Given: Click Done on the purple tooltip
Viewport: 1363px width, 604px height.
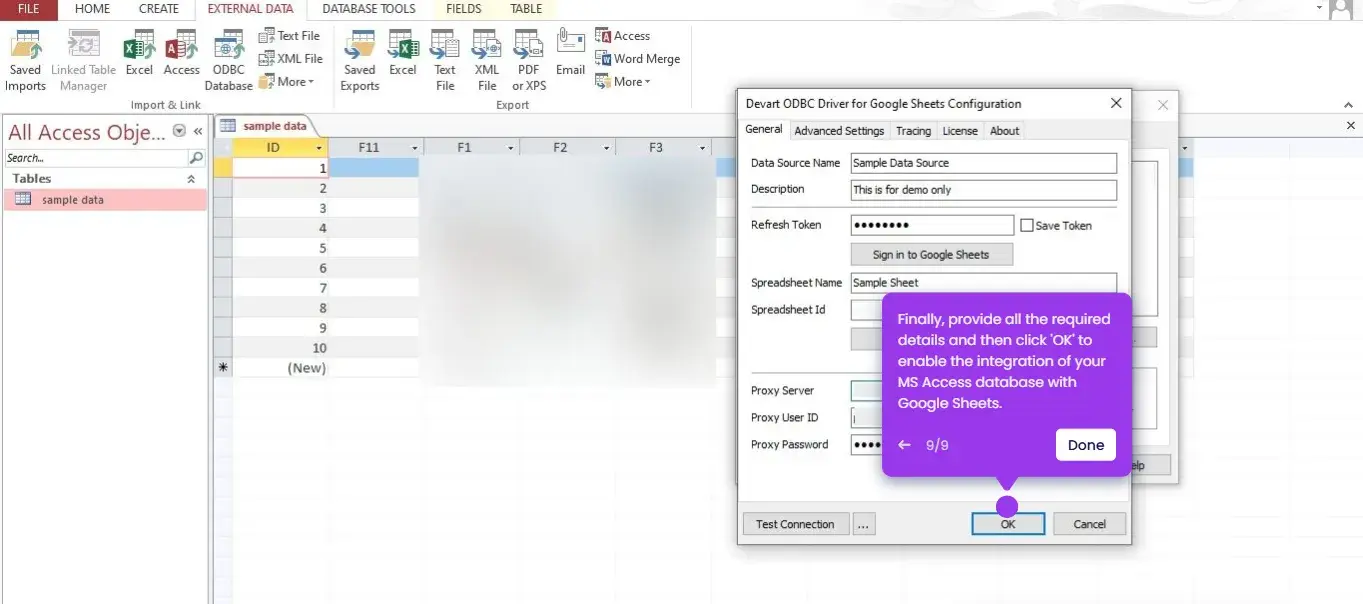Looking at the screenshot, I should [1085, 445].
